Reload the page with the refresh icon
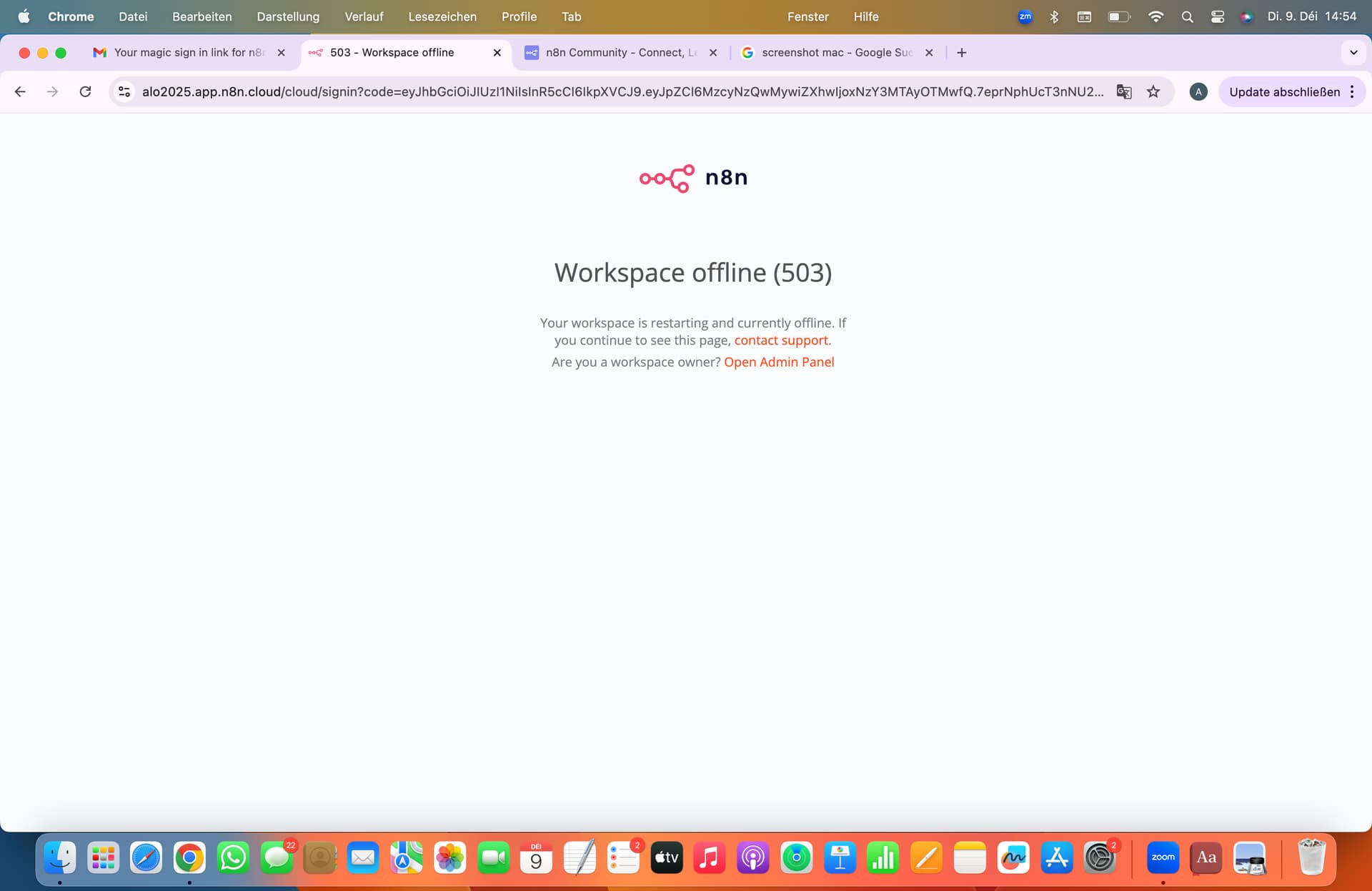1372x891 pixels. tap(85, 91)
